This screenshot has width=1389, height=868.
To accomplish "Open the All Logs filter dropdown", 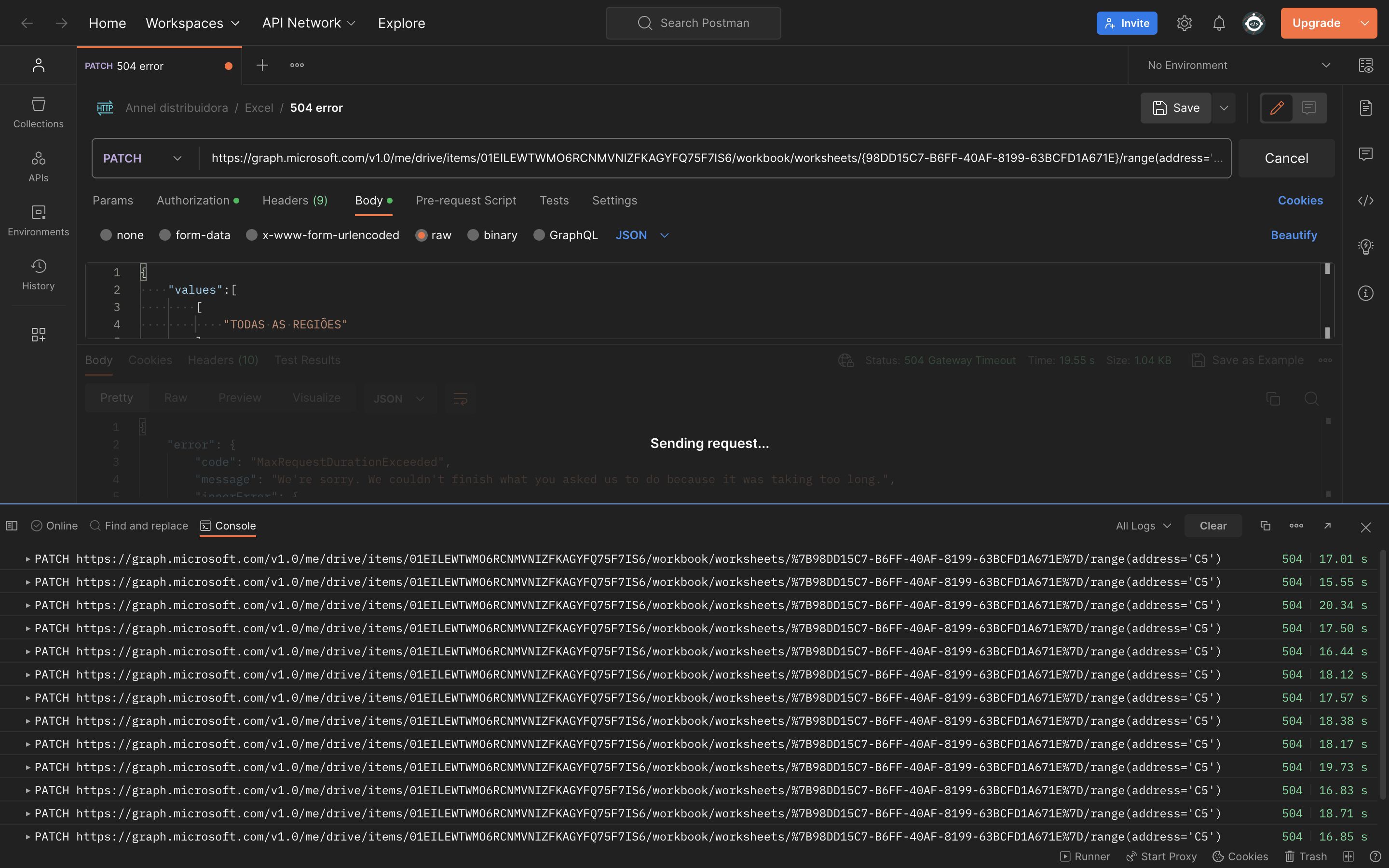I will (1143, 526).
